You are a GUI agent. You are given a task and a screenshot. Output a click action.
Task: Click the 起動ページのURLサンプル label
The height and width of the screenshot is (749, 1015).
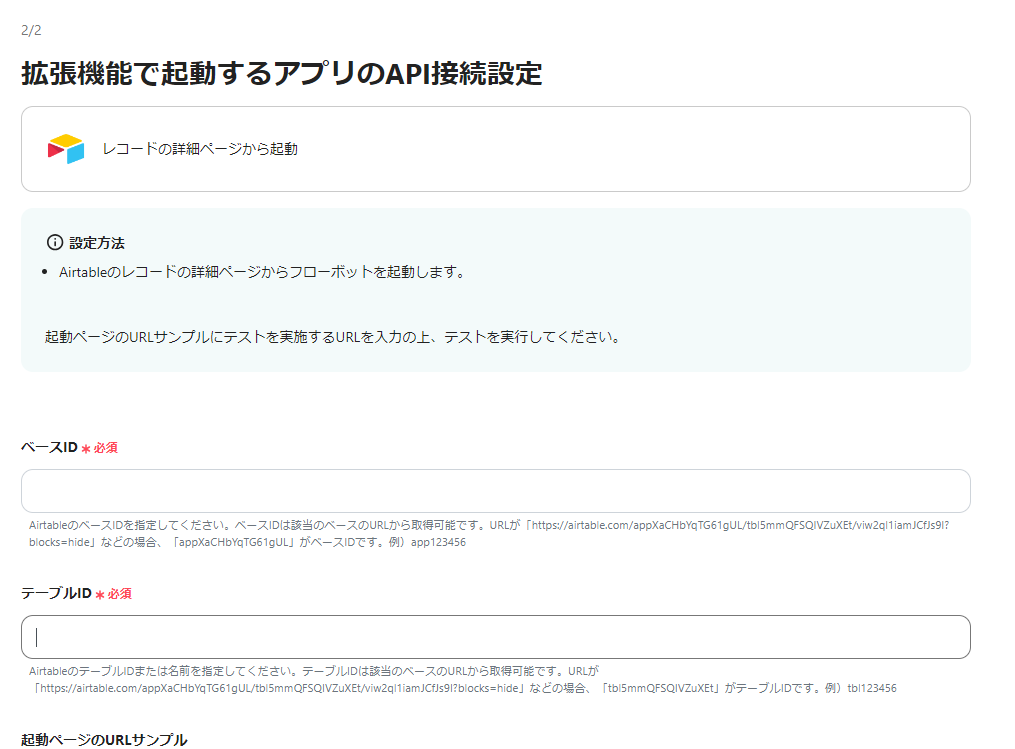[x=104, y=739]
